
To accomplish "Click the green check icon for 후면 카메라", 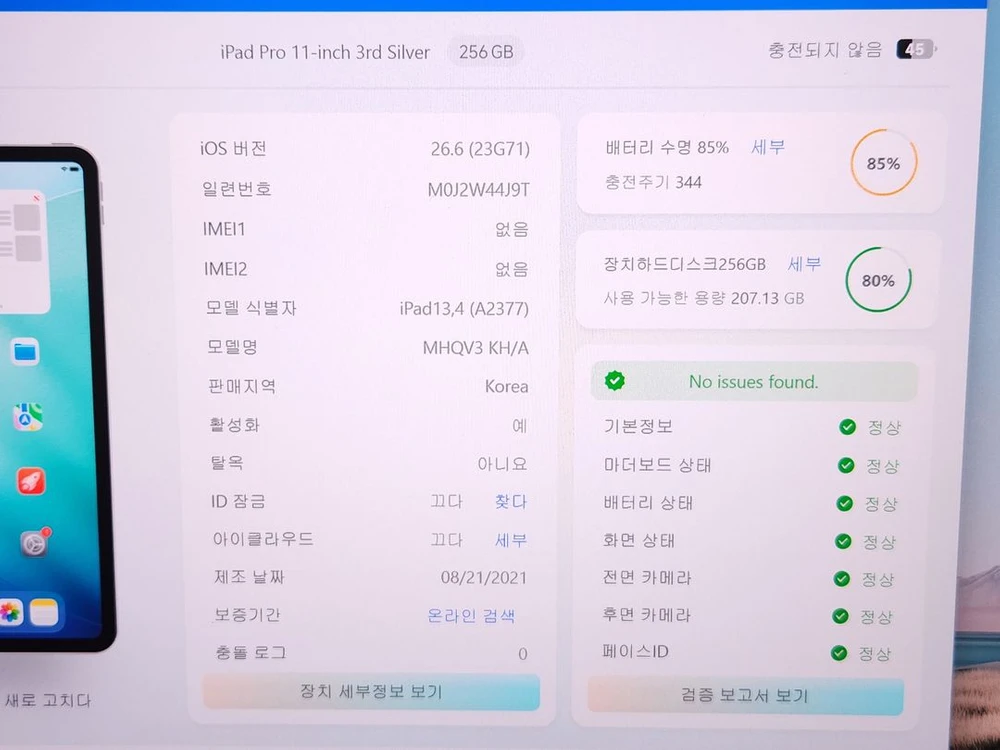I will click(x=841, y=616).
